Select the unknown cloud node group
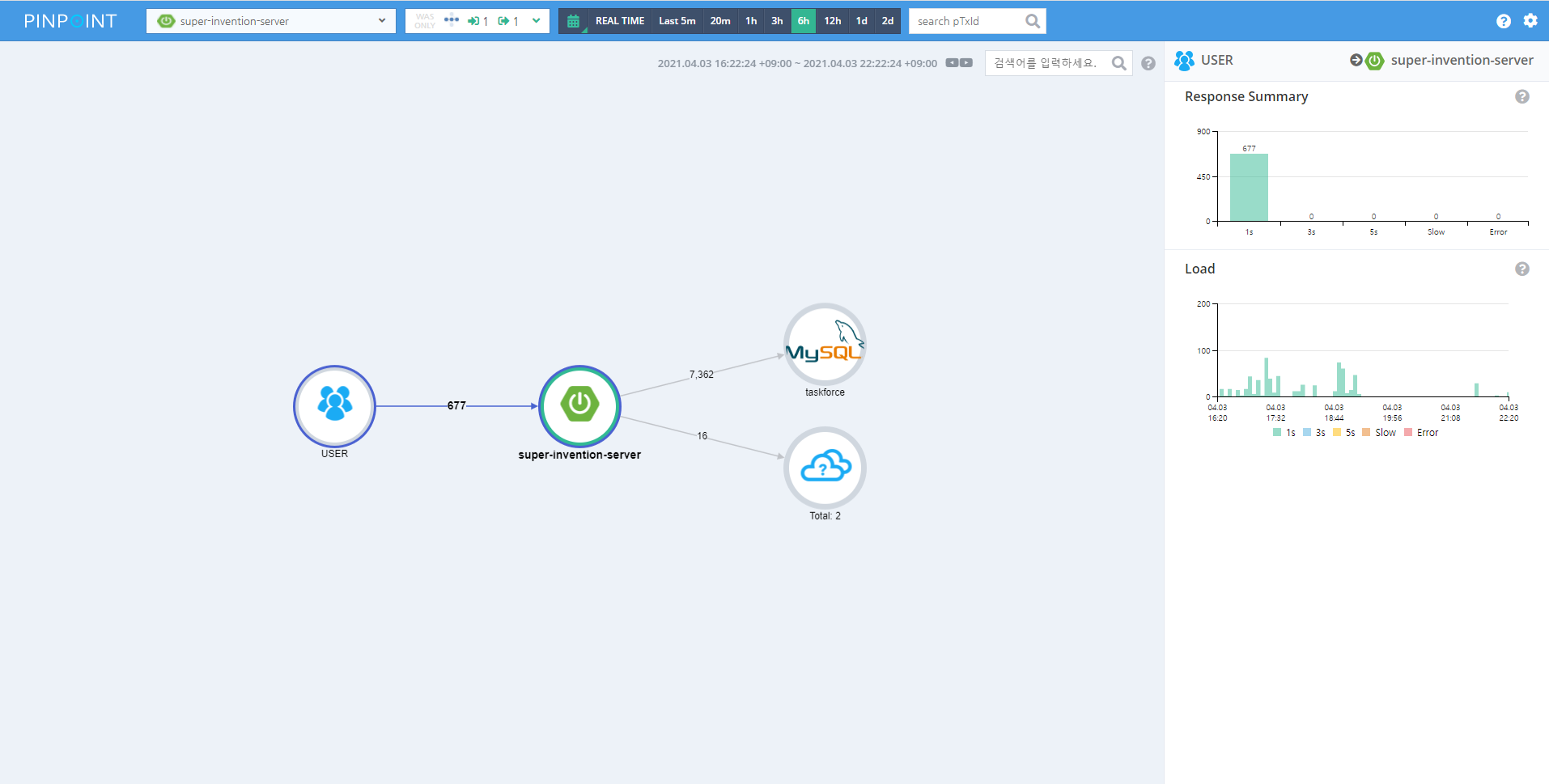 tap(824, 468)
